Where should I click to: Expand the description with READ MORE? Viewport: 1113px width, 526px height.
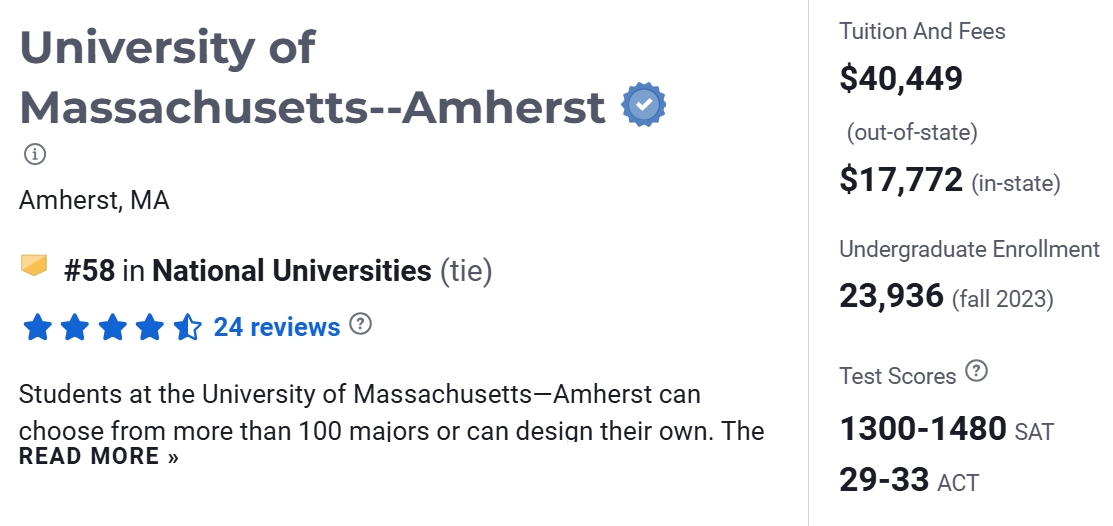click(x=99, y=457)
